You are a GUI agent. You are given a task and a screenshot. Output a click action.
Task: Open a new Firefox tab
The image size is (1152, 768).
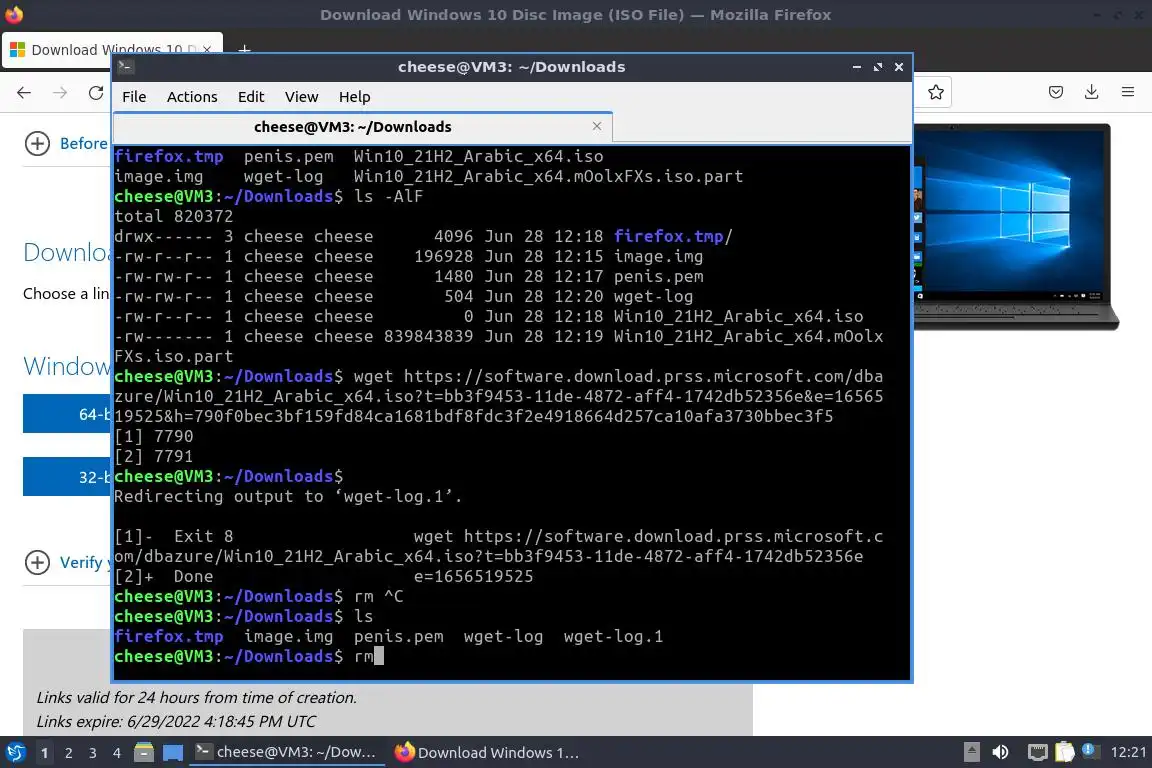(x=244, y=50)
